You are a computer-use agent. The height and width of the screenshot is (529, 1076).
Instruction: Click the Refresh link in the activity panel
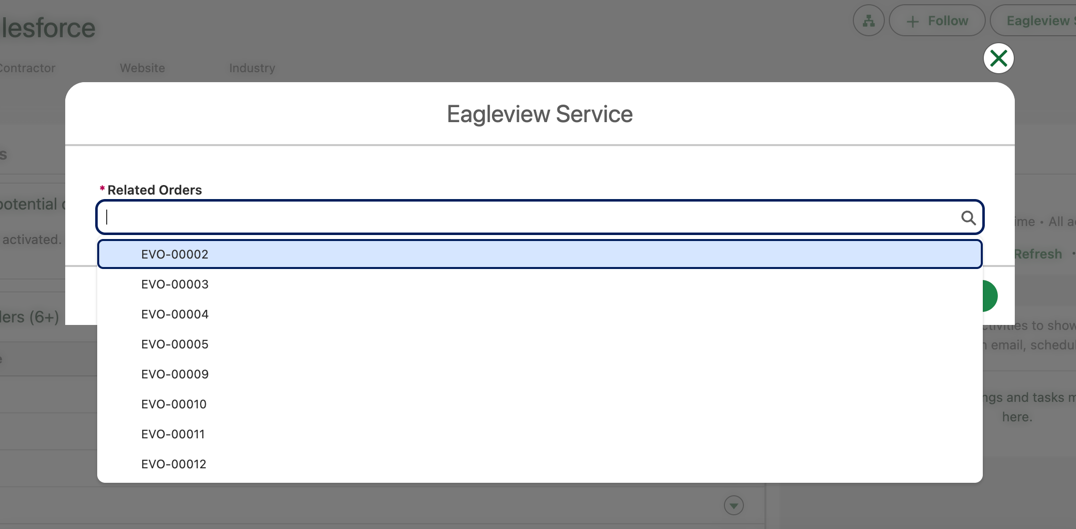(x=1037, y=254)
